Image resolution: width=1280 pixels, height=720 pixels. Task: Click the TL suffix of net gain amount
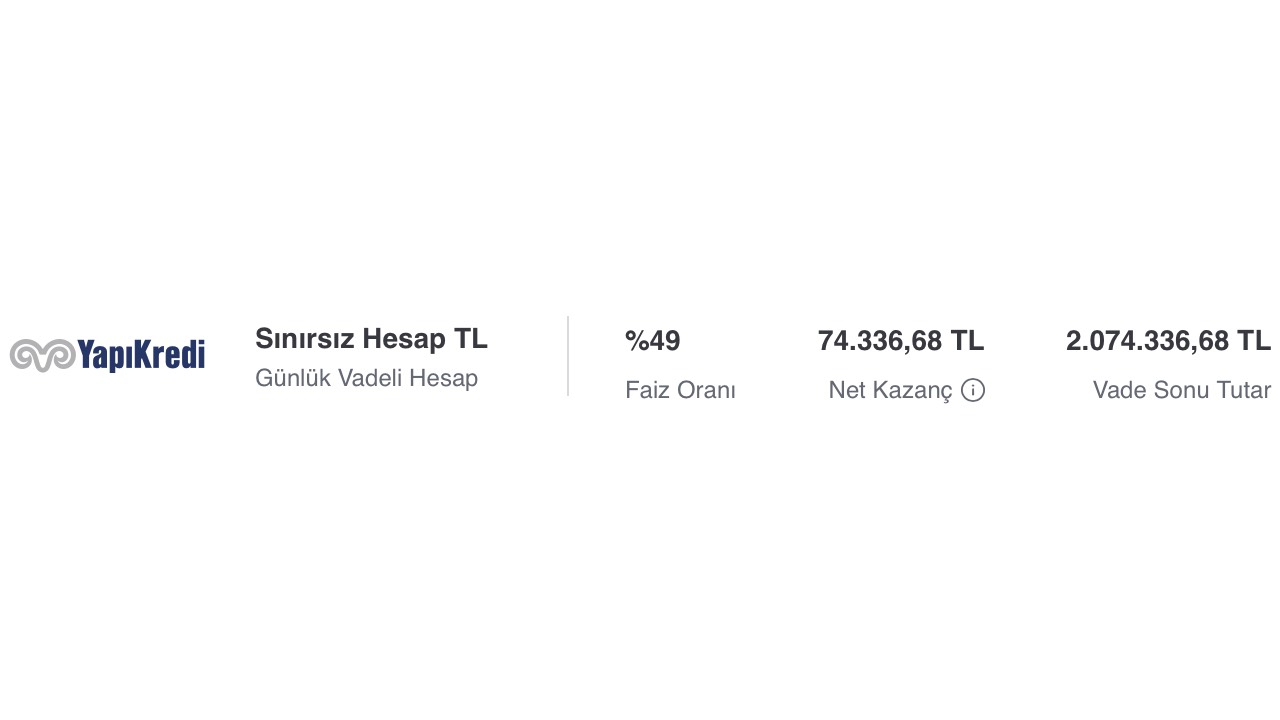click(967, 341)
